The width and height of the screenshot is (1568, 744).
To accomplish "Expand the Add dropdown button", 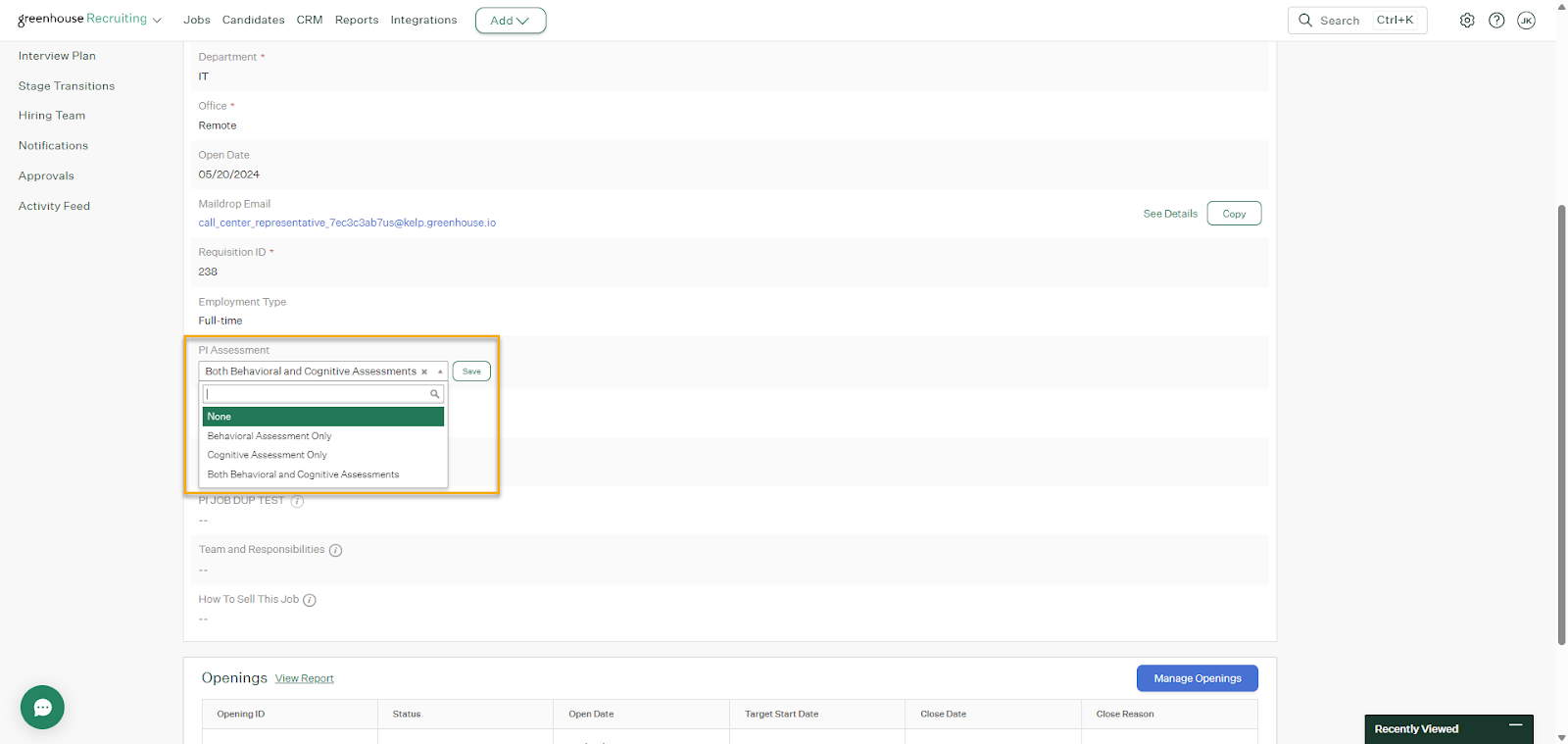I will pyautogui.click(x=510, y=21).
